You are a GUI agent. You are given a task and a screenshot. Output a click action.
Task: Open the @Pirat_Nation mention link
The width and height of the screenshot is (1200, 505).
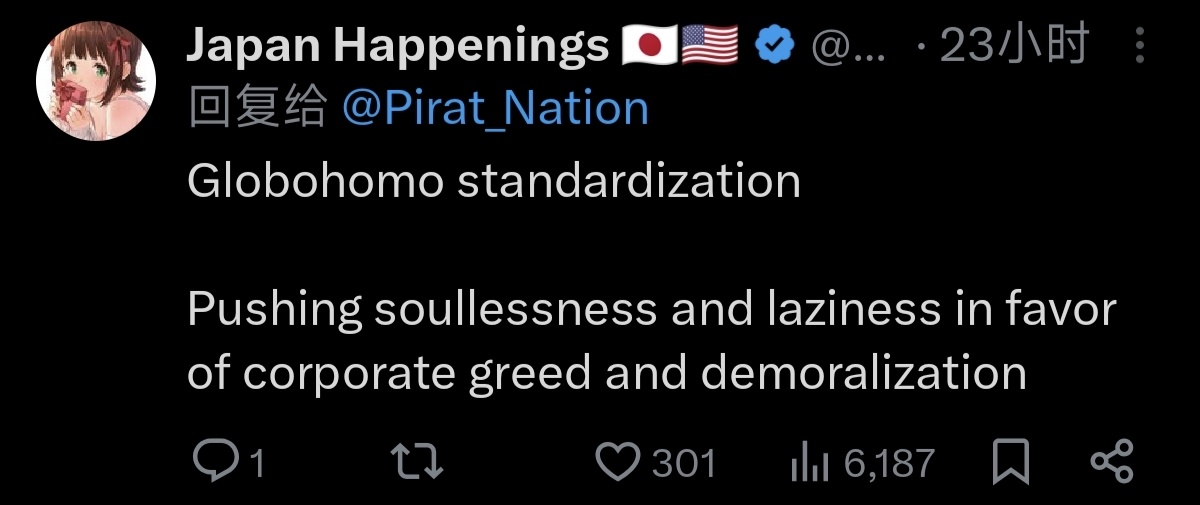point(495,108)
